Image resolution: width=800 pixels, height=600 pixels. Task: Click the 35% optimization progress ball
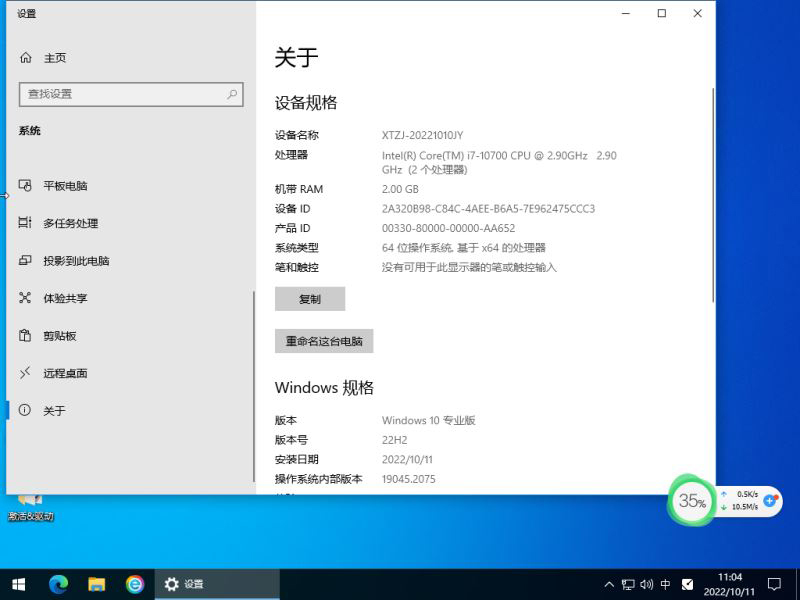pyautogui.click(x=692, y=501)
